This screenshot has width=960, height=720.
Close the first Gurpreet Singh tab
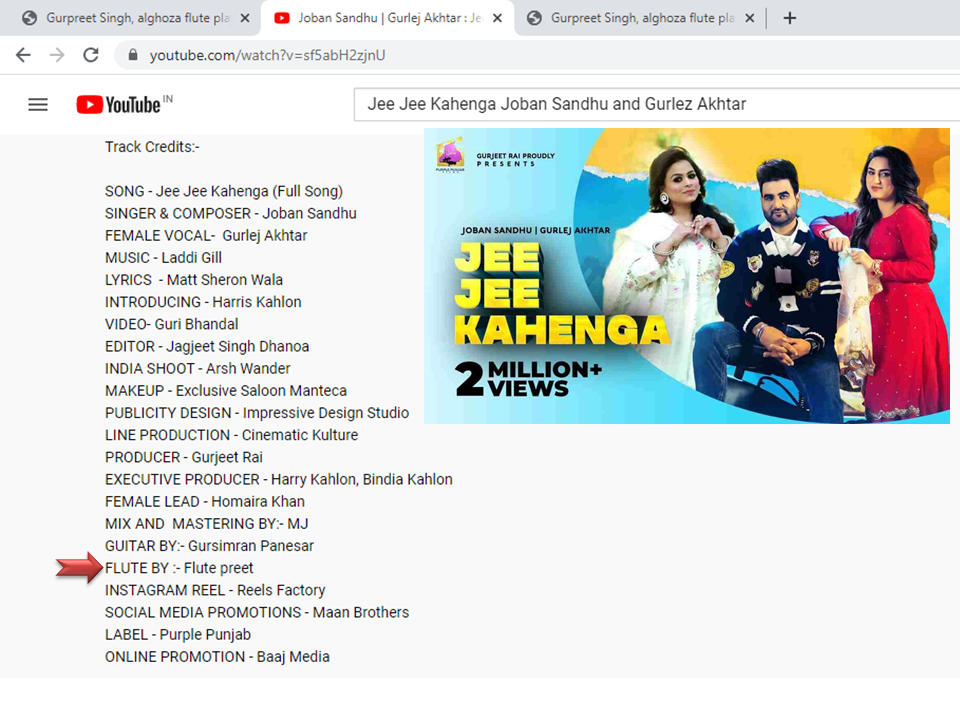coord(245,18)
